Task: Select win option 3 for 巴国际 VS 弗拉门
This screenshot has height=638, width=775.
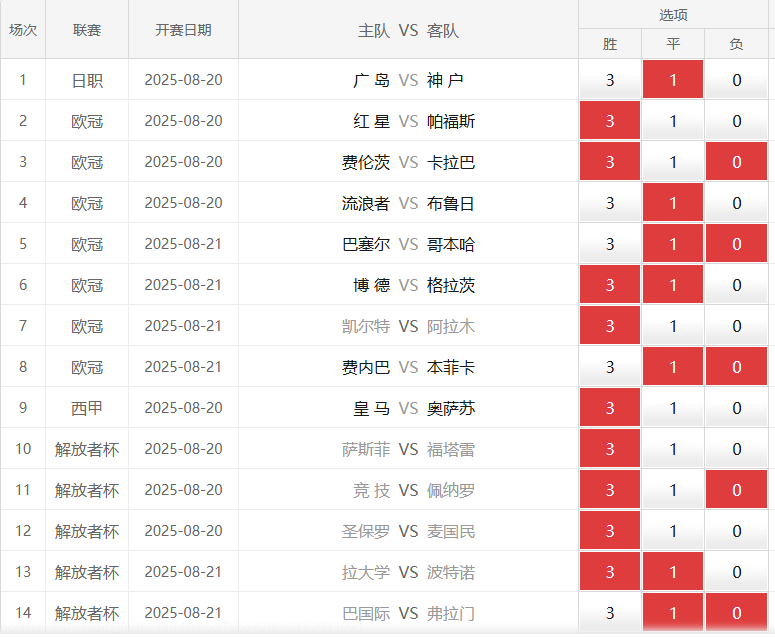Action: point(610,613)
